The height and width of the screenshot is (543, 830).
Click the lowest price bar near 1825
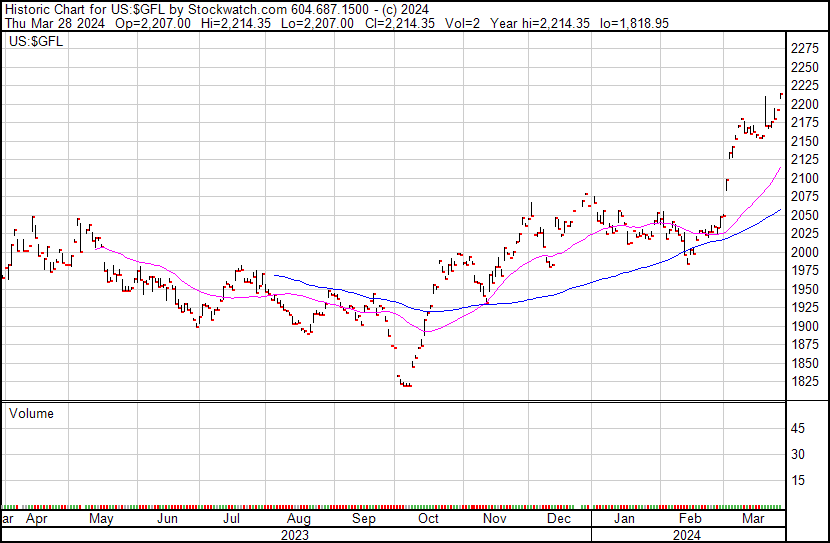(x=405, y=383)
